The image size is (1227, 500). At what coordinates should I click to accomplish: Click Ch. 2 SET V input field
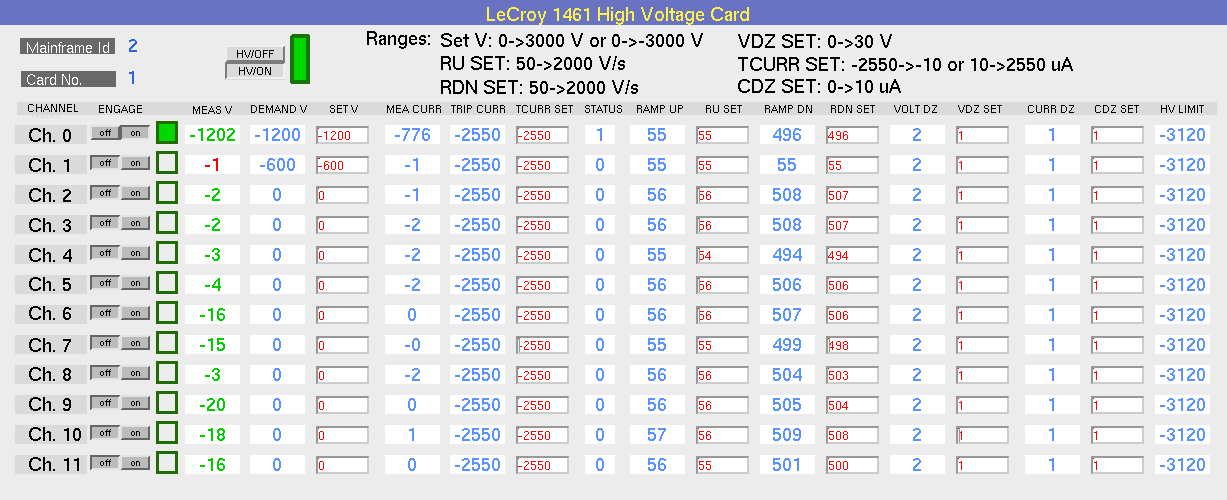click(x=342, y=195)
